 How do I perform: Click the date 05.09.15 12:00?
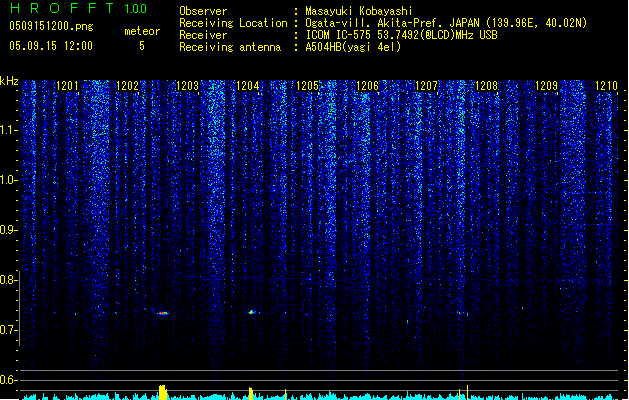tap(51, 46)
